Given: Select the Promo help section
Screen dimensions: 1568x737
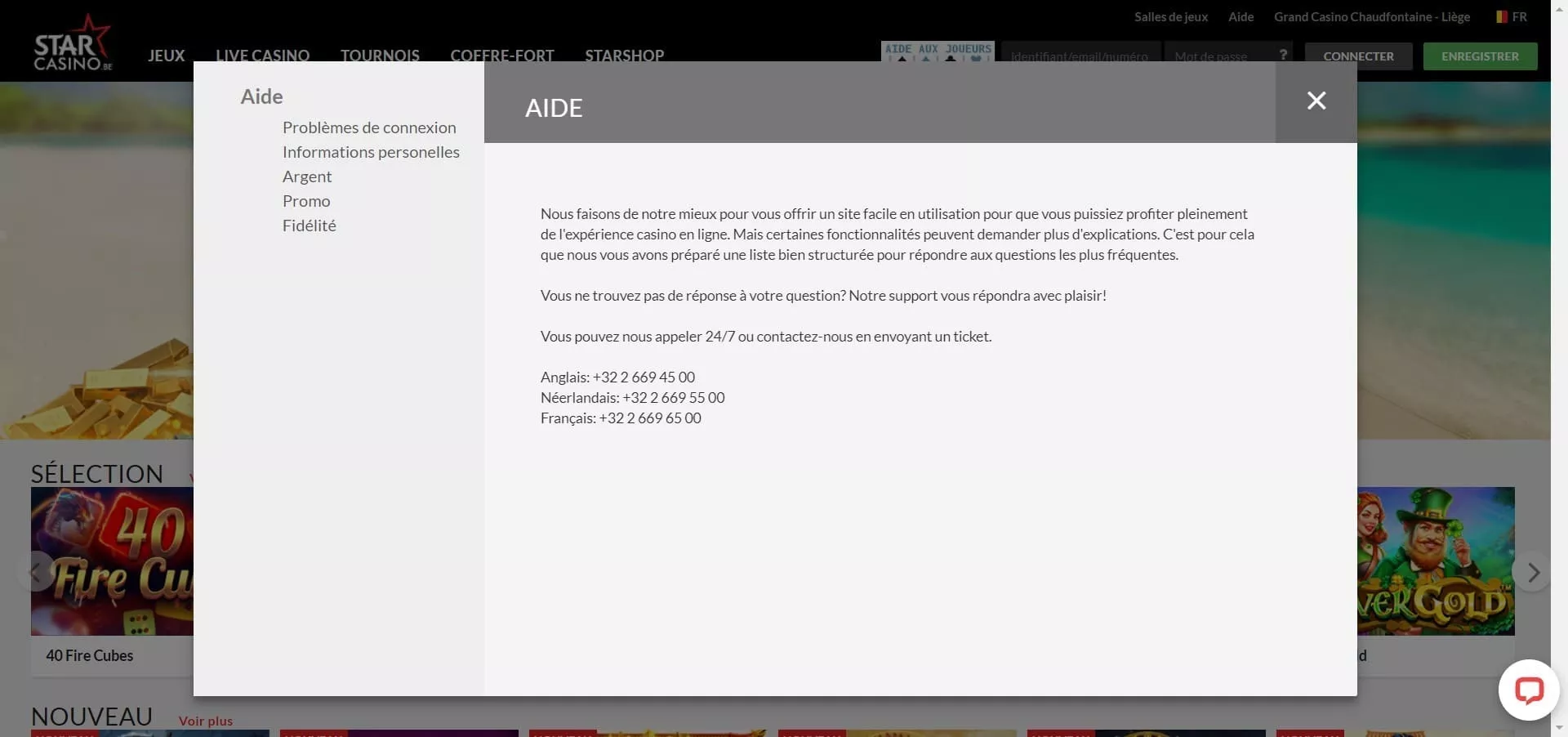Looking at the screenshot, I should (x=306, y=201).
